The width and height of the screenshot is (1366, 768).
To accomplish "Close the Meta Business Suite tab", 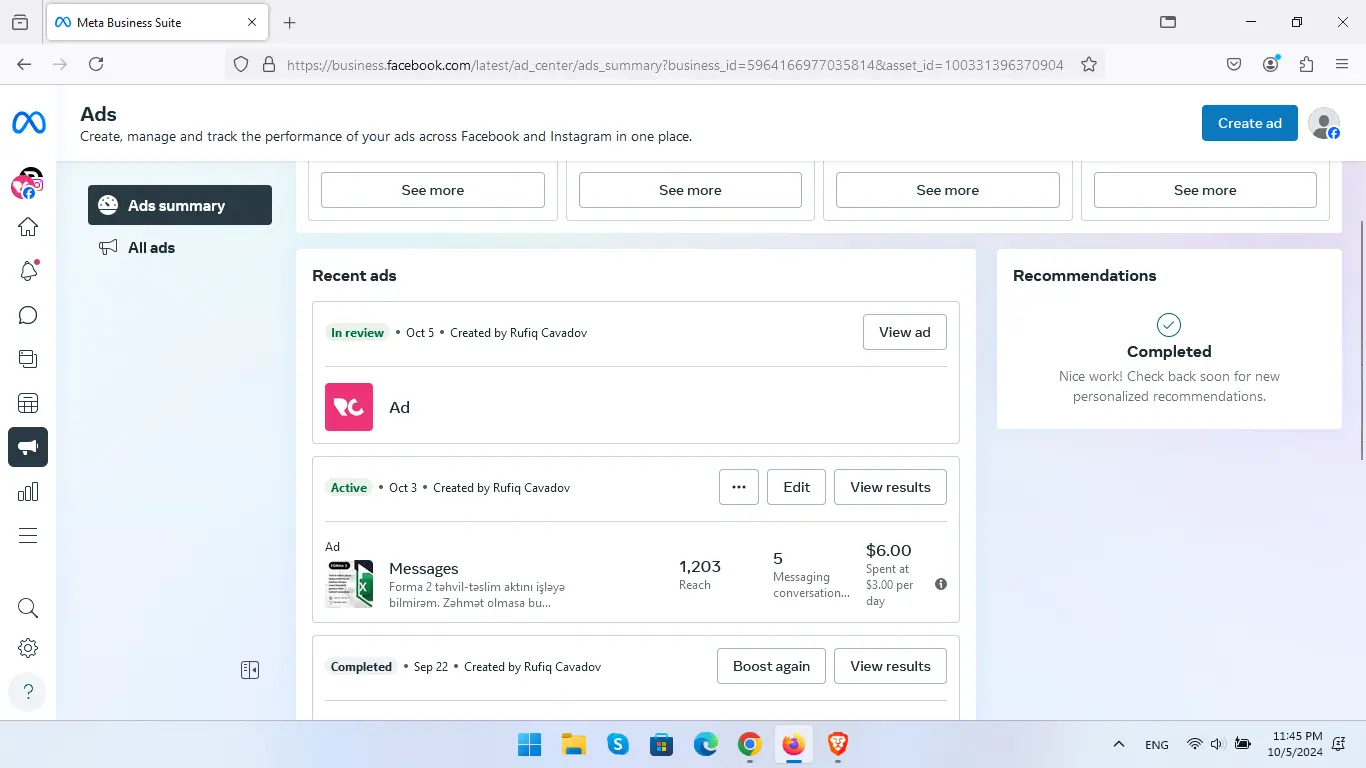I will [252, 22].
